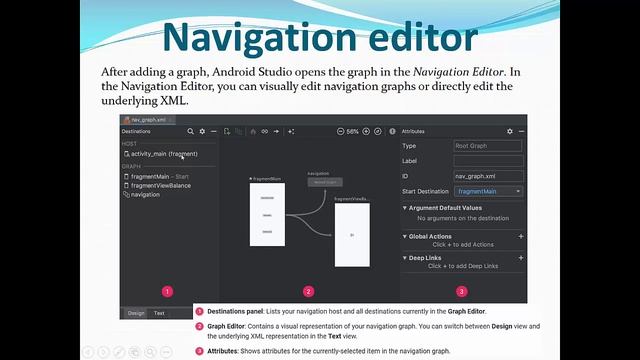
Task: Open Destinations panel gear settings
Action: click(x=202, y=131)
